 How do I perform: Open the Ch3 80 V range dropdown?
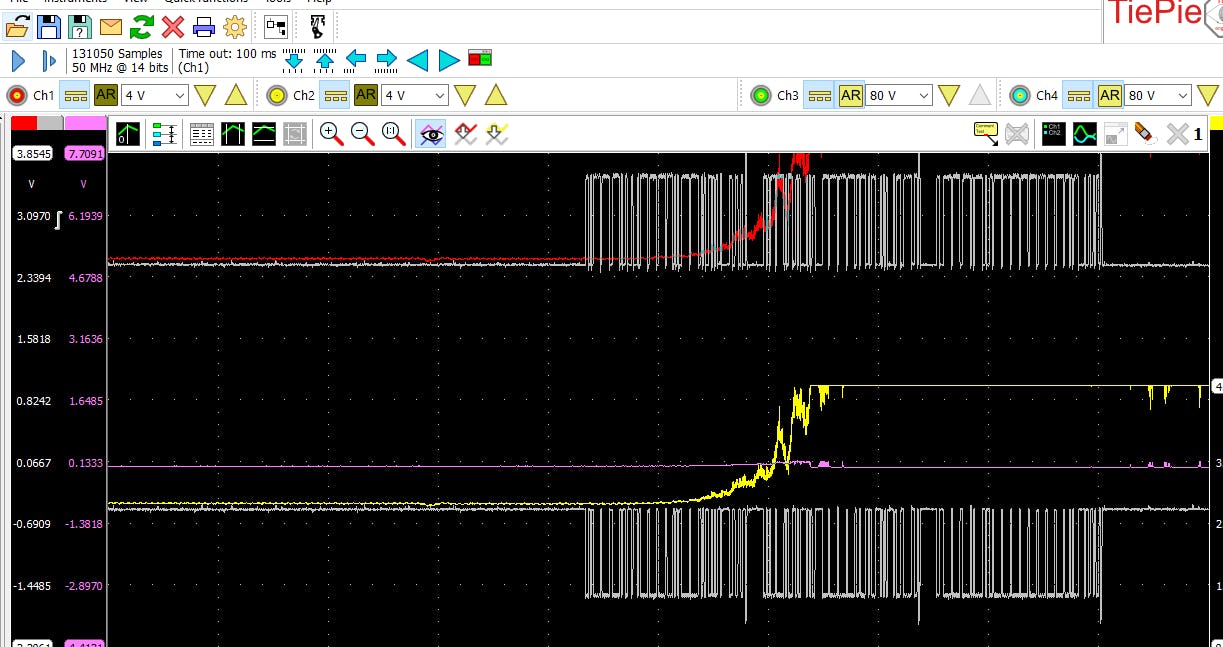tap(898, 95)
